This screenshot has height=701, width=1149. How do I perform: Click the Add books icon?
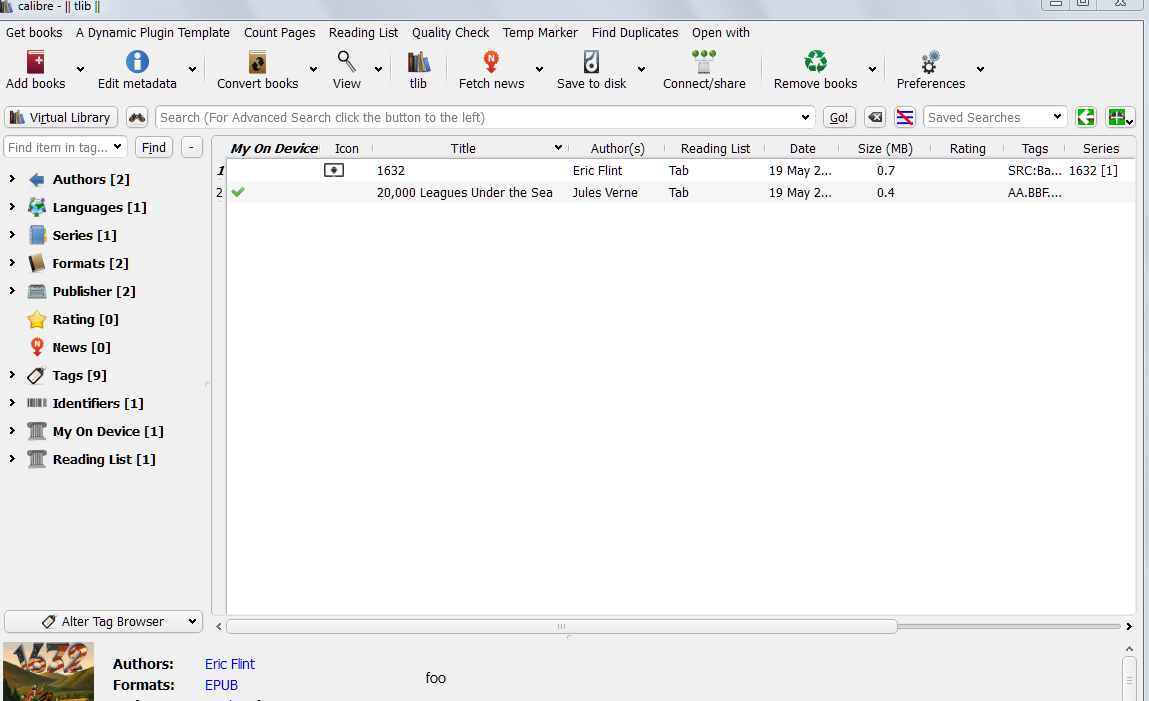[35, 62]
